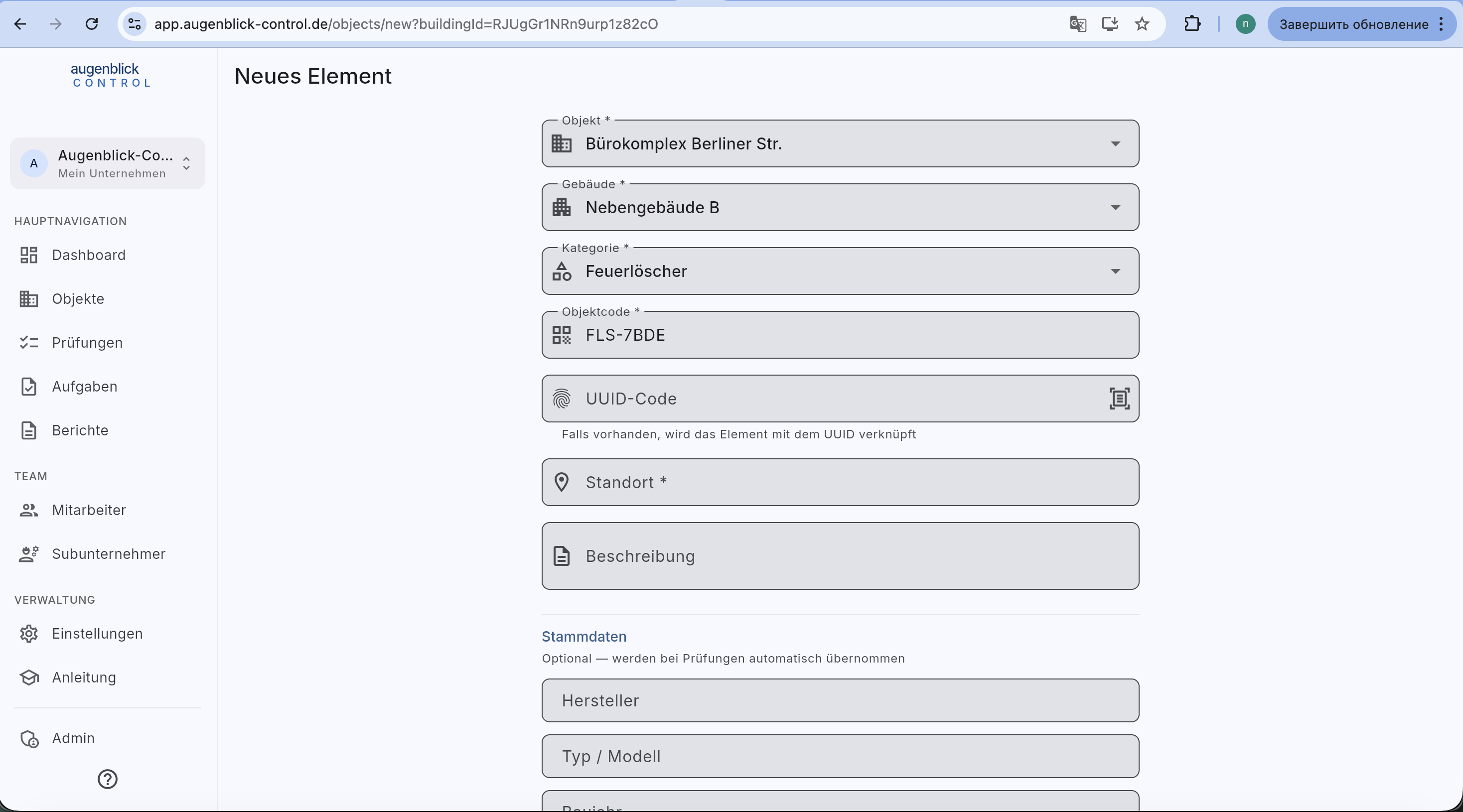Focus the Beschreibung text area
This screenshot has height=812, width=1463.
click(840, 556)
